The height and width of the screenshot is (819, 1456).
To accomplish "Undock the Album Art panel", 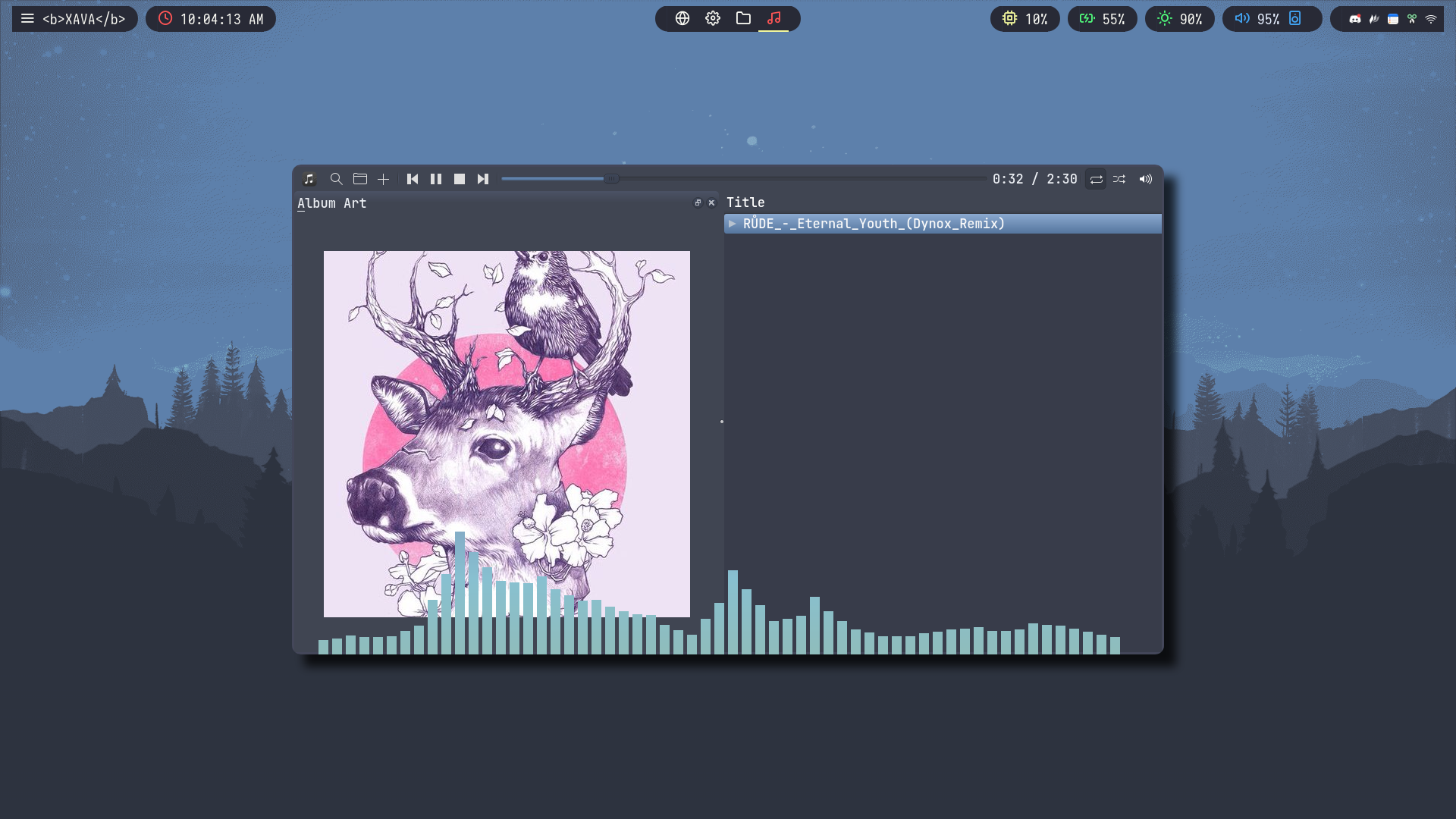I will click(698, 202).
